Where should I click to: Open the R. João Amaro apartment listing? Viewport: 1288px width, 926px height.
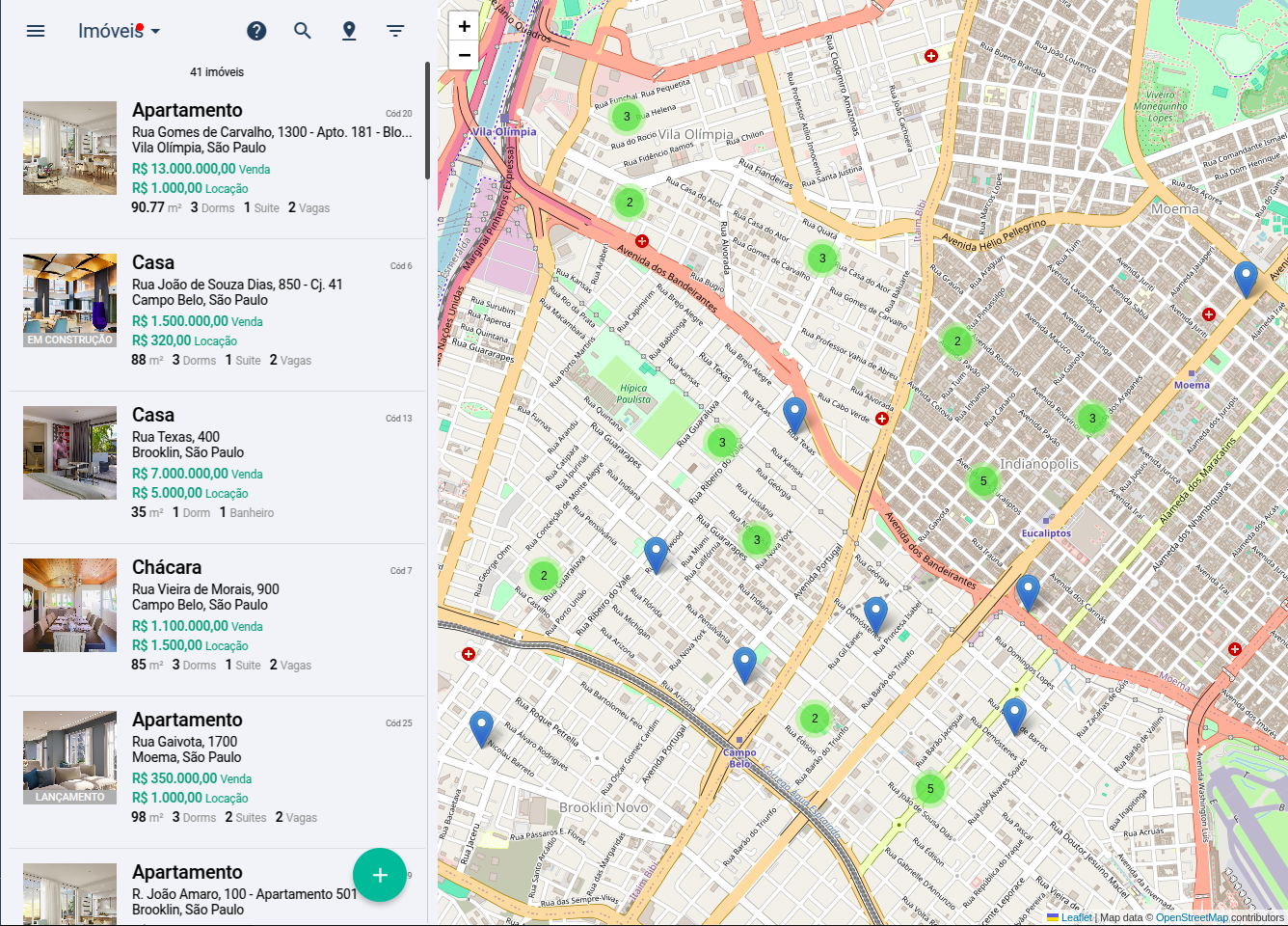click(x=218, y=887)
